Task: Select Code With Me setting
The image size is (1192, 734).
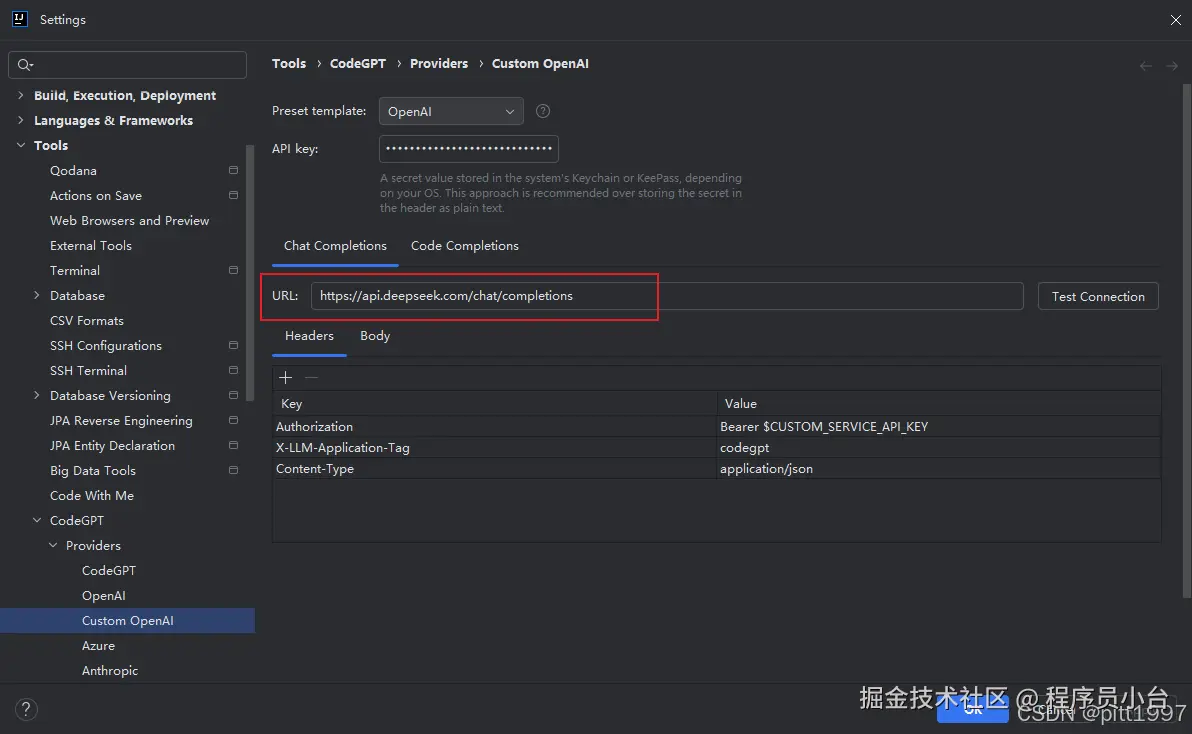Action: click(92, 495)
